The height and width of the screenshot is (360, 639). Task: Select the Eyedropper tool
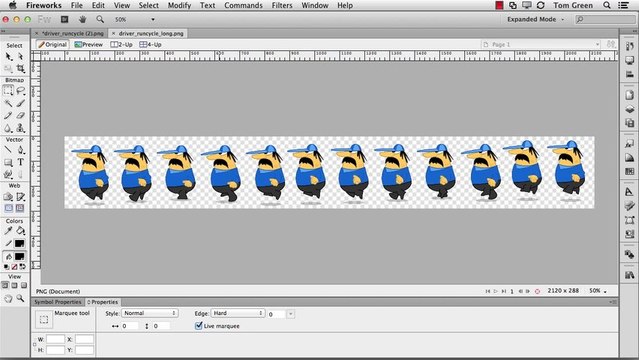tap(9, 231)
